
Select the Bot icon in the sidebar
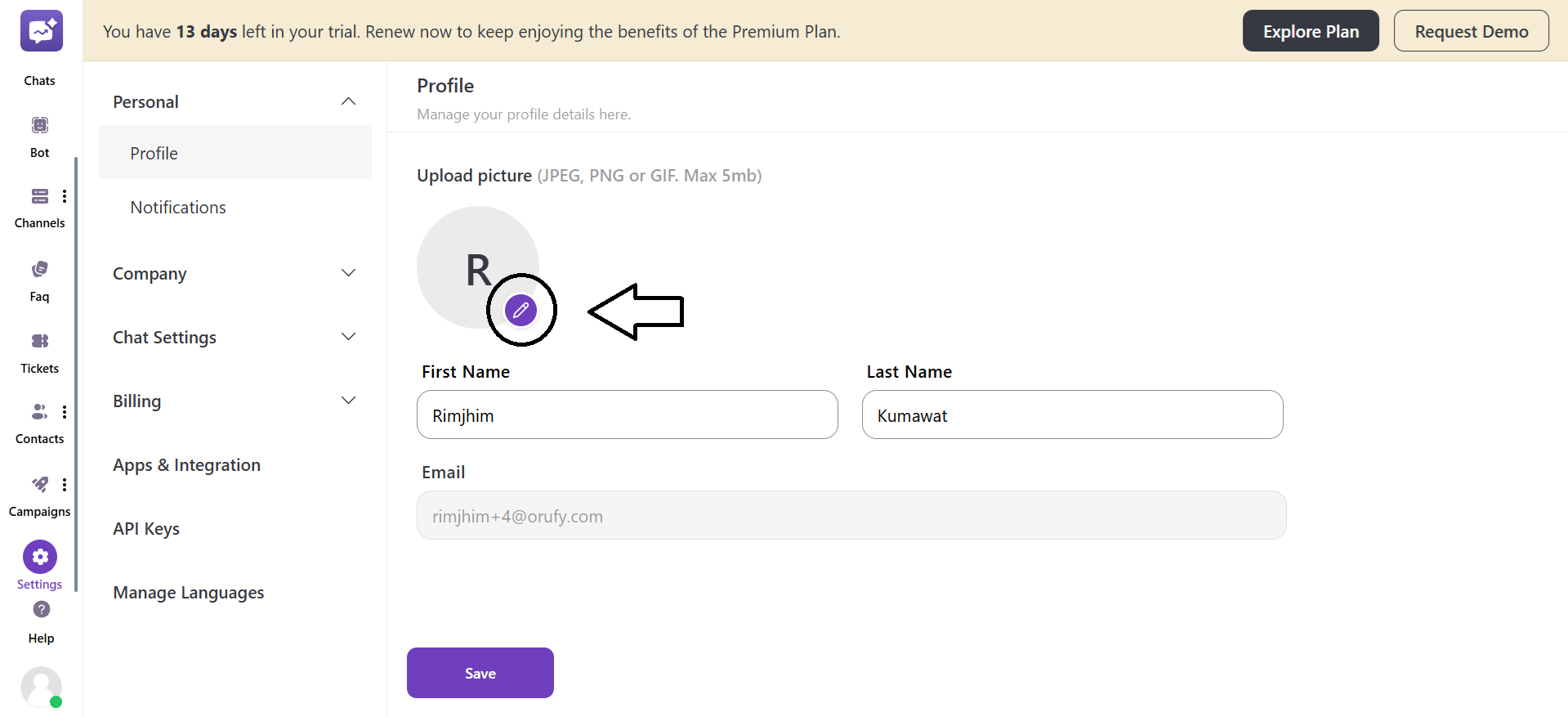(38, 125)
